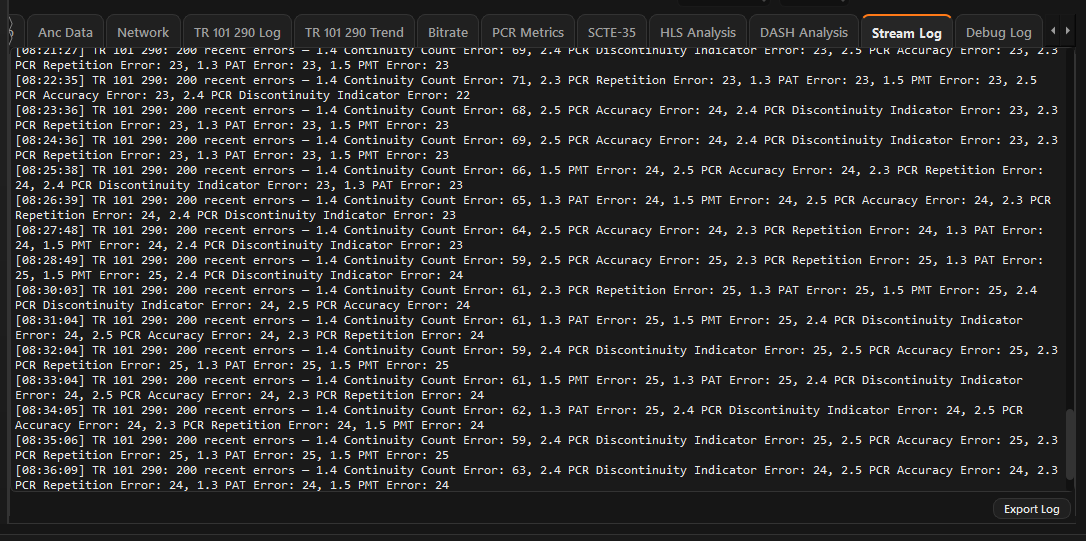Switch to the DASH Analysis tab

pos(804,32)
